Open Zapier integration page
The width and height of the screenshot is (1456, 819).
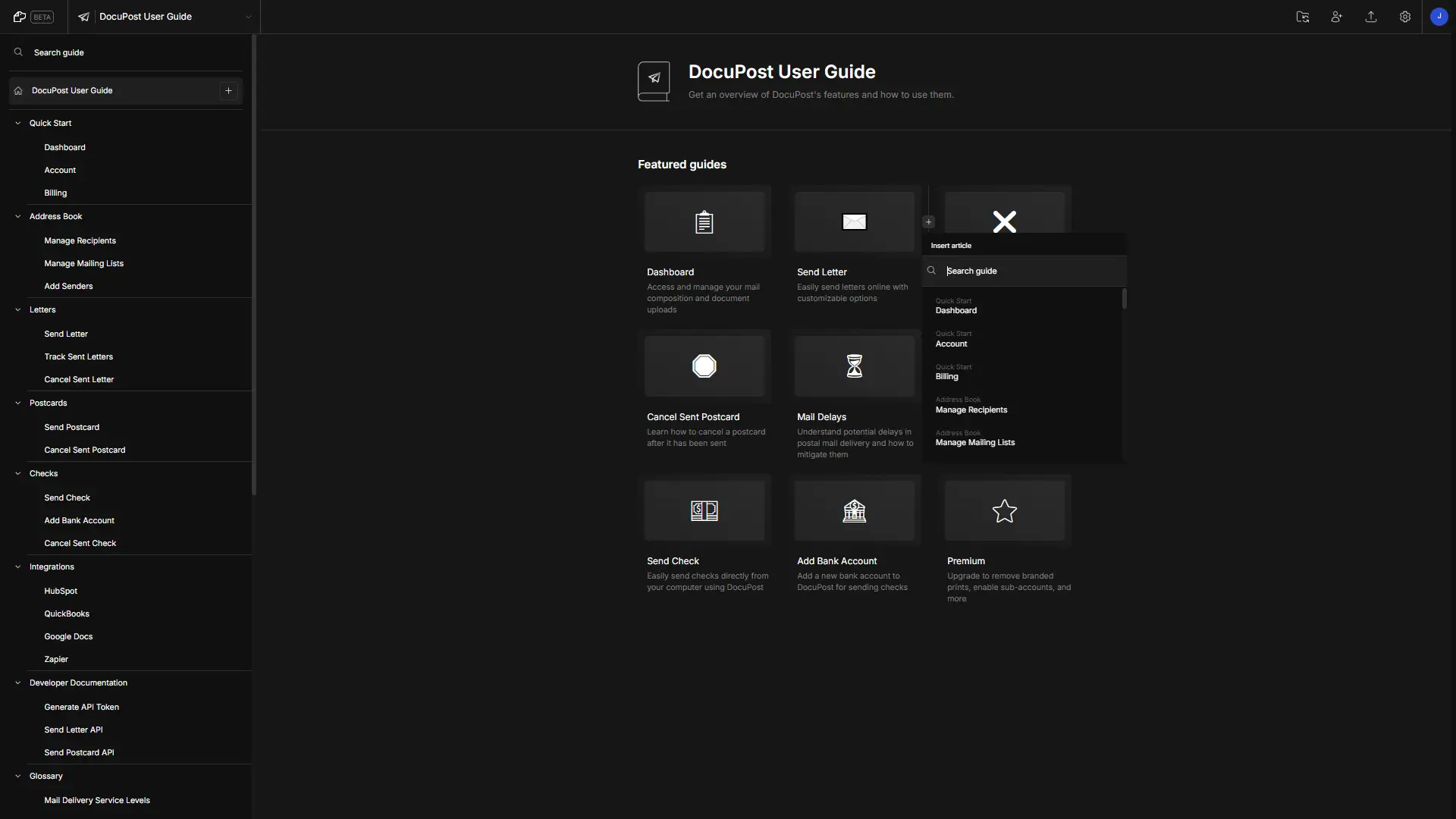pyautogui.click(x=56, y=659)
